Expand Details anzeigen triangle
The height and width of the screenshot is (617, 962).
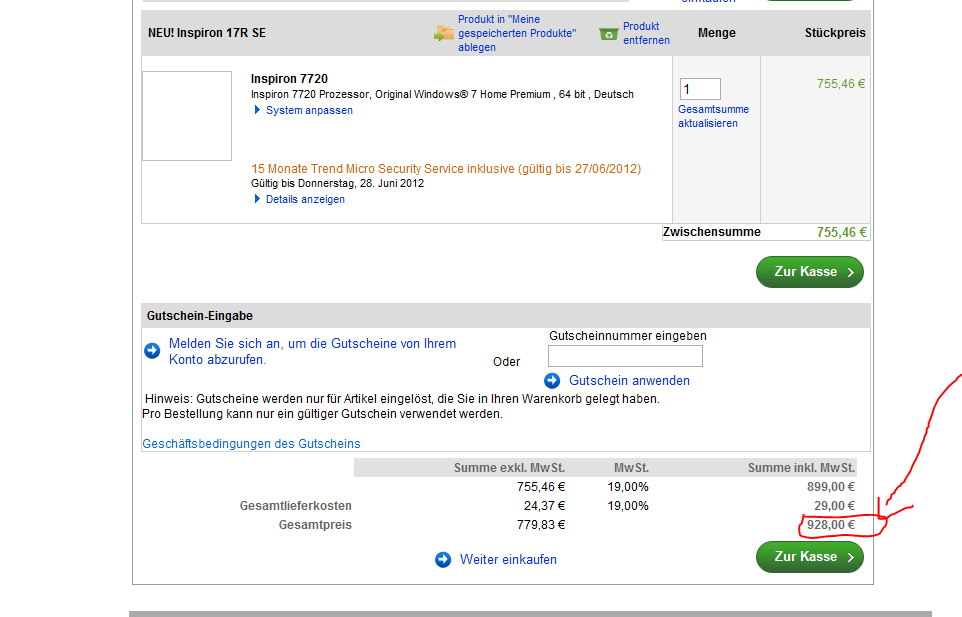coord(257,199)
